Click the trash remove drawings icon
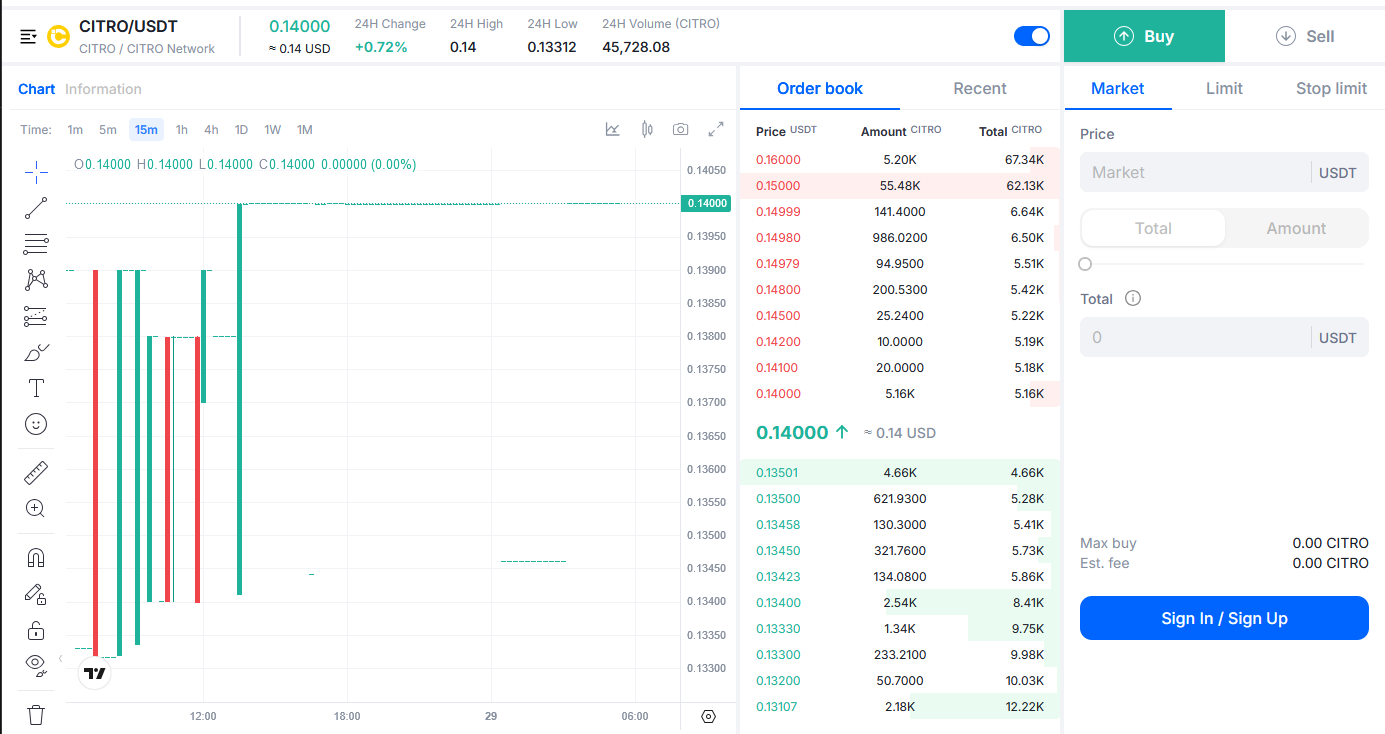1385x734 pixels. (36, 714)
